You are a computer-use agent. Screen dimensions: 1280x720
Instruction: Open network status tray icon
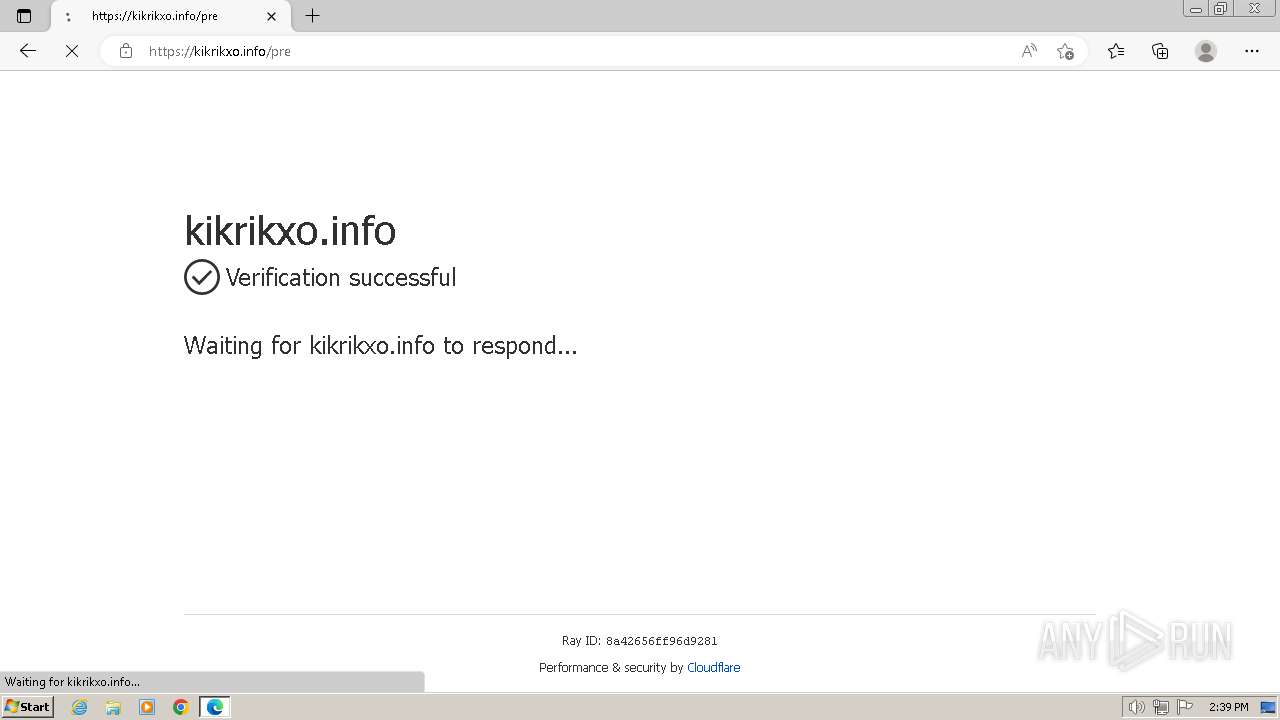coord(1161,707)
